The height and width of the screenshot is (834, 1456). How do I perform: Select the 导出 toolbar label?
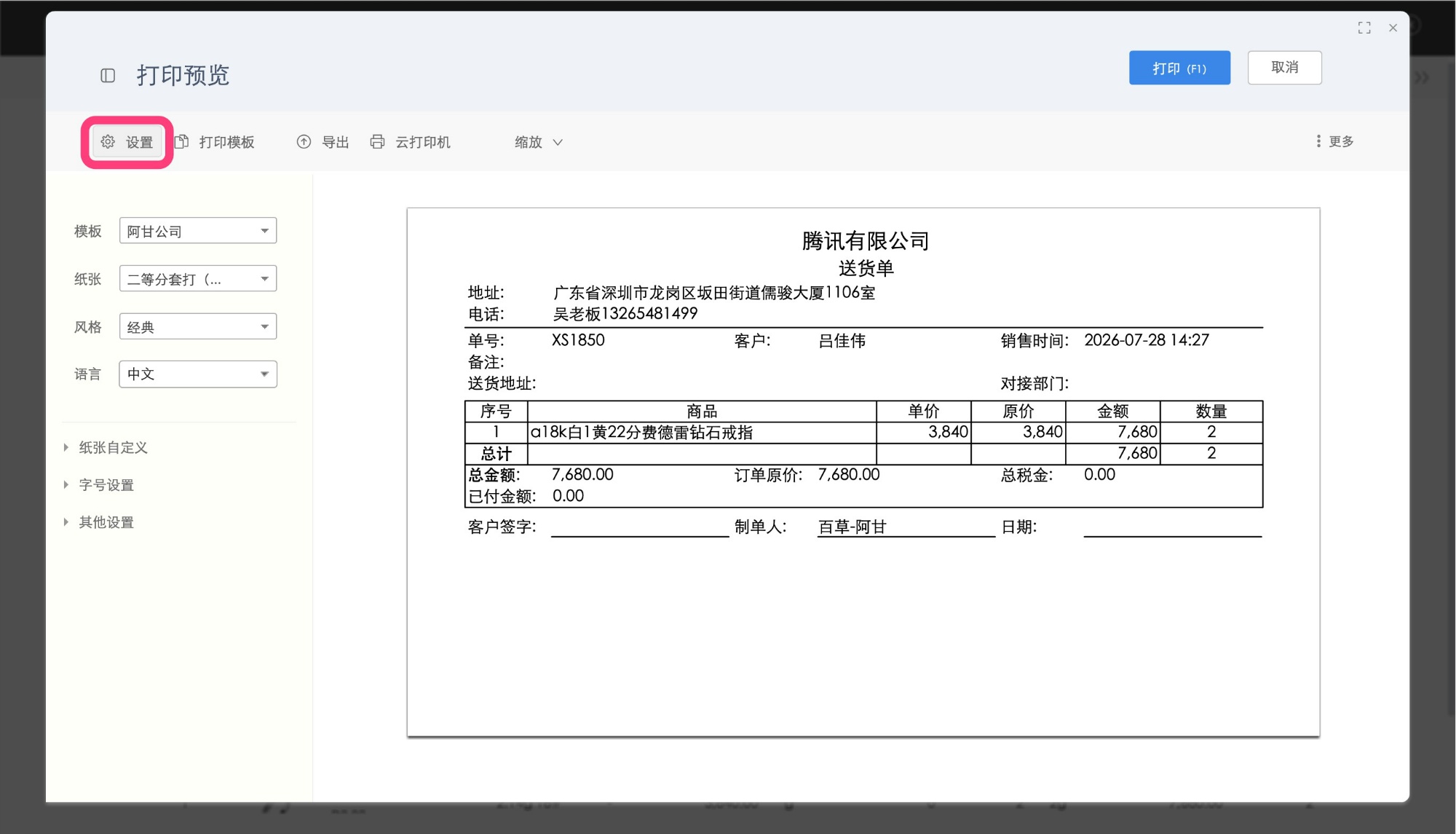click(335, 142)
